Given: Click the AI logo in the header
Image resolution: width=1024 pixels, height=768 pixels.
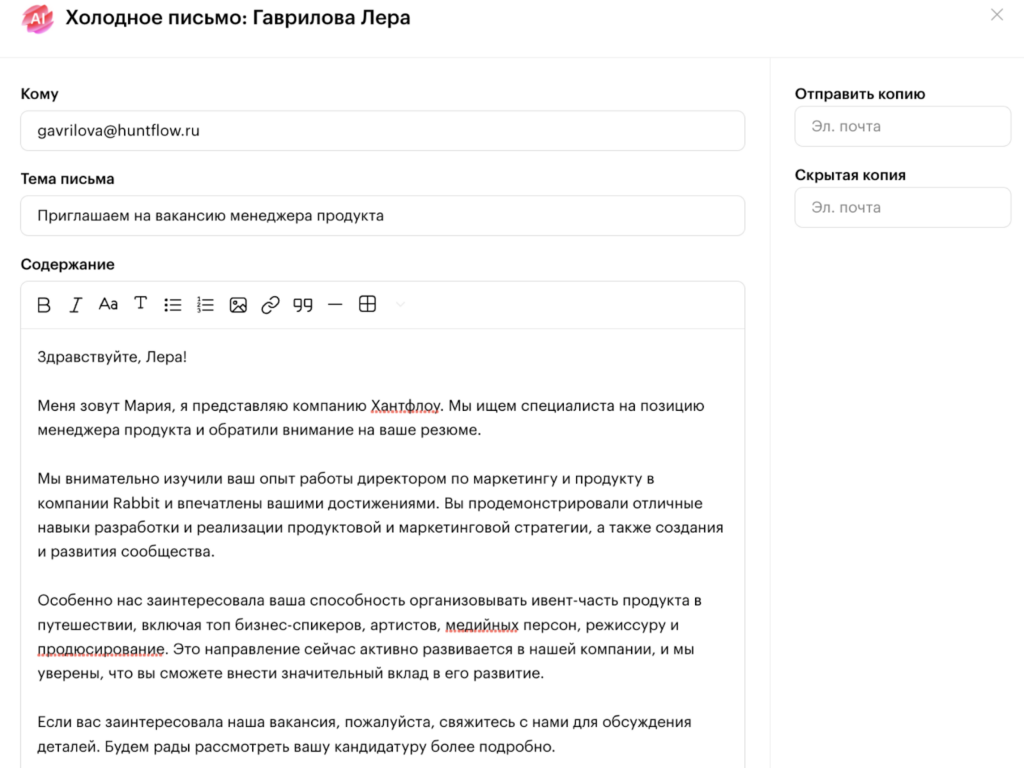Looking at the screenshot, I should pyautogui.click(x=37, y=19).
